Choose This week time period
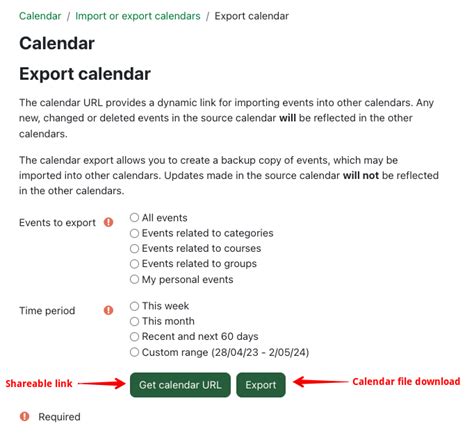The image size is (474, 437). coord(134,306)
